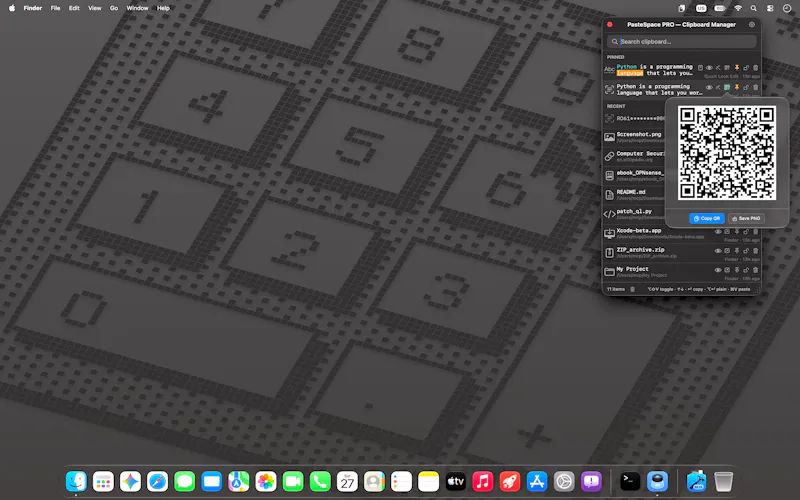The image size is (800, 500).
Task: Open the Apple menu
Action: tap(12, 8)
